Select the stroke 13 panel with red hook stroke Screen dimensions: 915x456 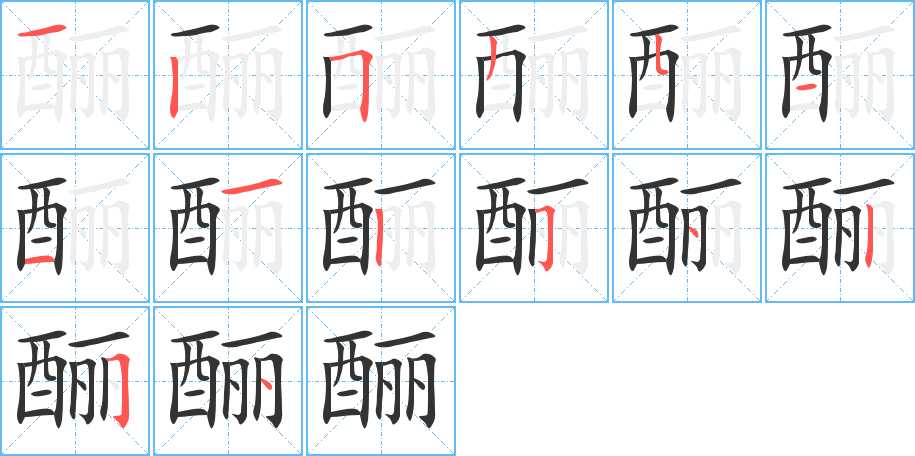[75, 381]
